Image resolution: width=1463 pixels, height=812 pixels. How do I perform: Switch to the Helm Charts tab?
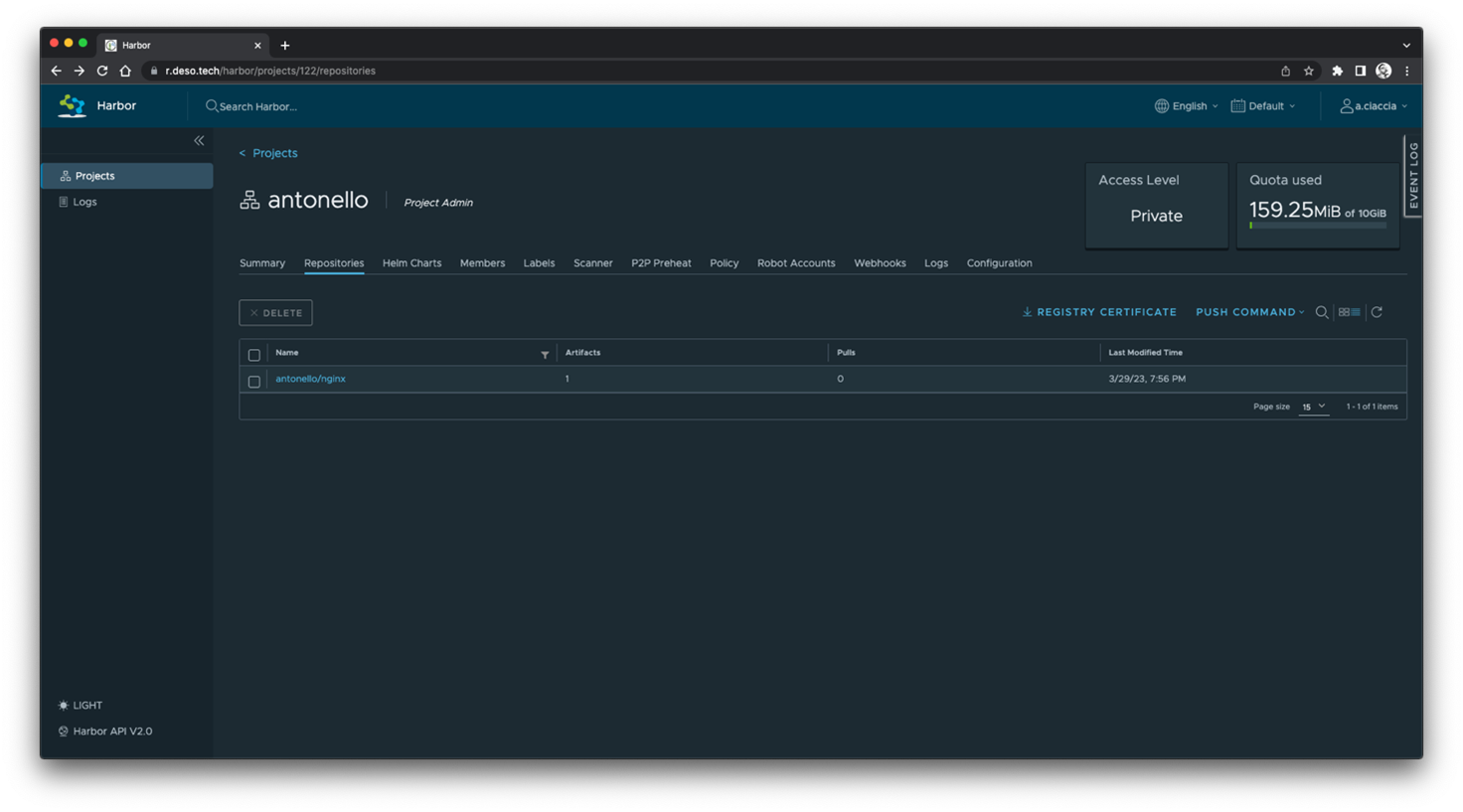click(411, 263)
